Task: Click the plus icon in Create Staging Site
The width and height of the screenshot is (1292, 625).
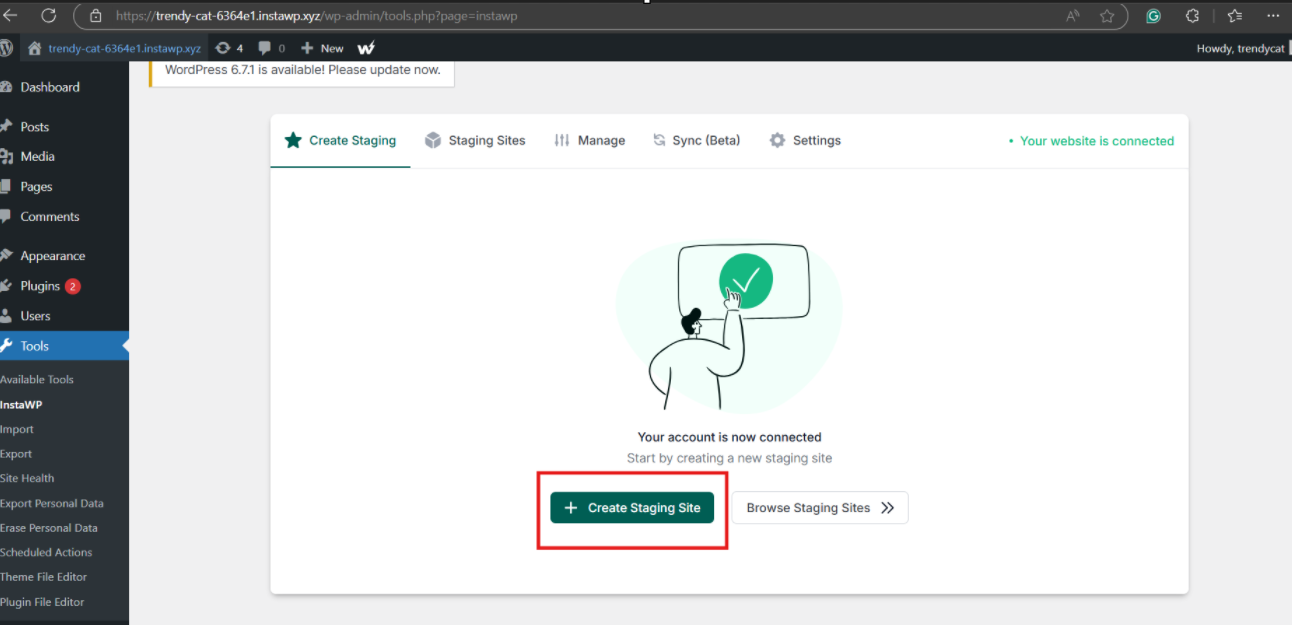Action: (x=571, y=508)
